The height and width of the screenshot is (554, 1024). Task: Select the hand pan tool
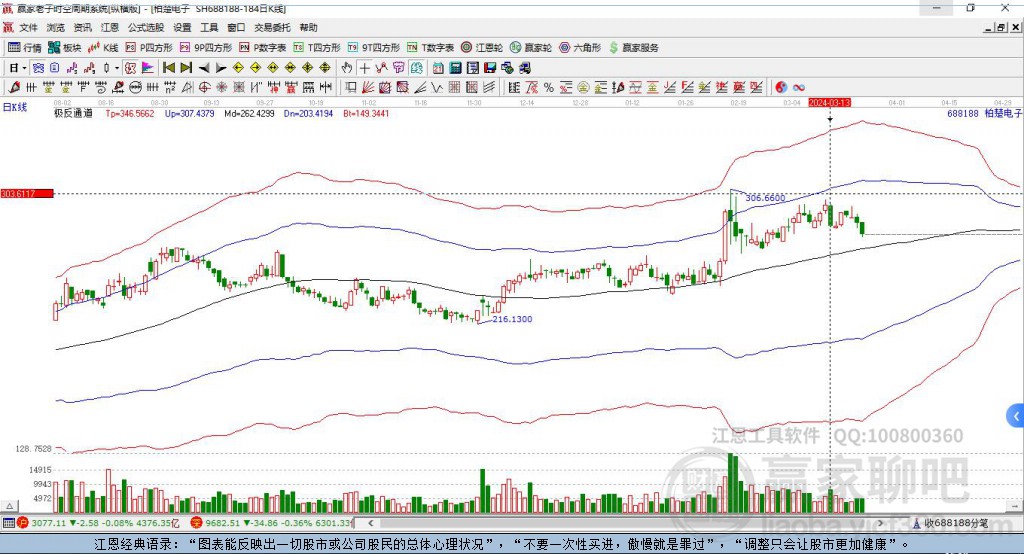pyautogui.click(x=347, y=68)
